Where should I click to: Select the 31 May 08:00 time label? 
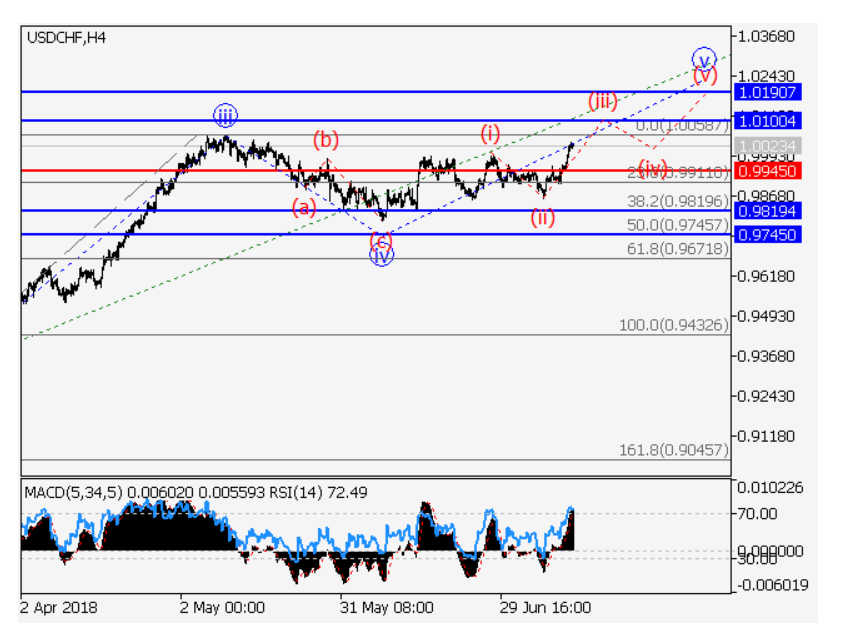pos(386,607)
